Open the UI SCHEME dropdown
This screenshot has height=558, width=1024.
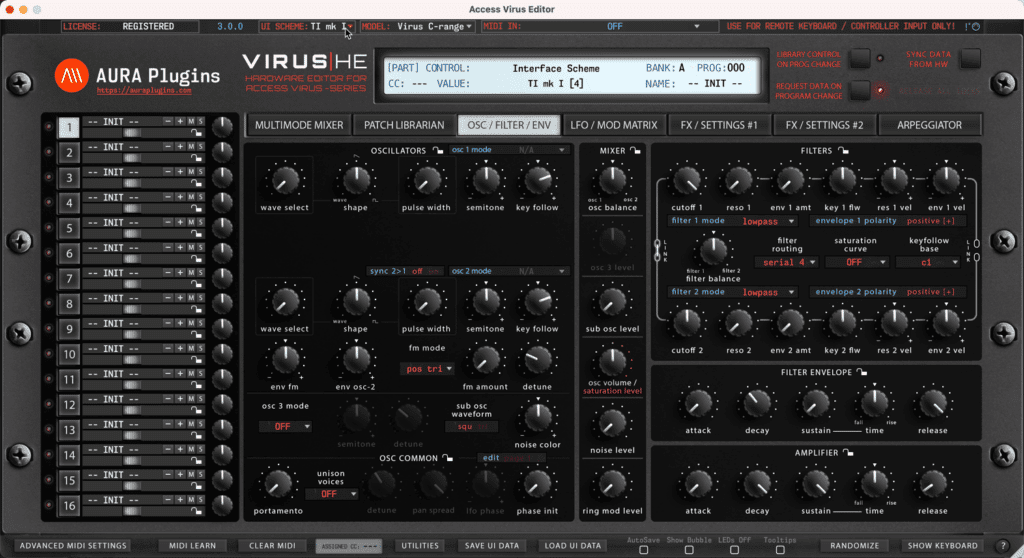(x=307, y=27)
